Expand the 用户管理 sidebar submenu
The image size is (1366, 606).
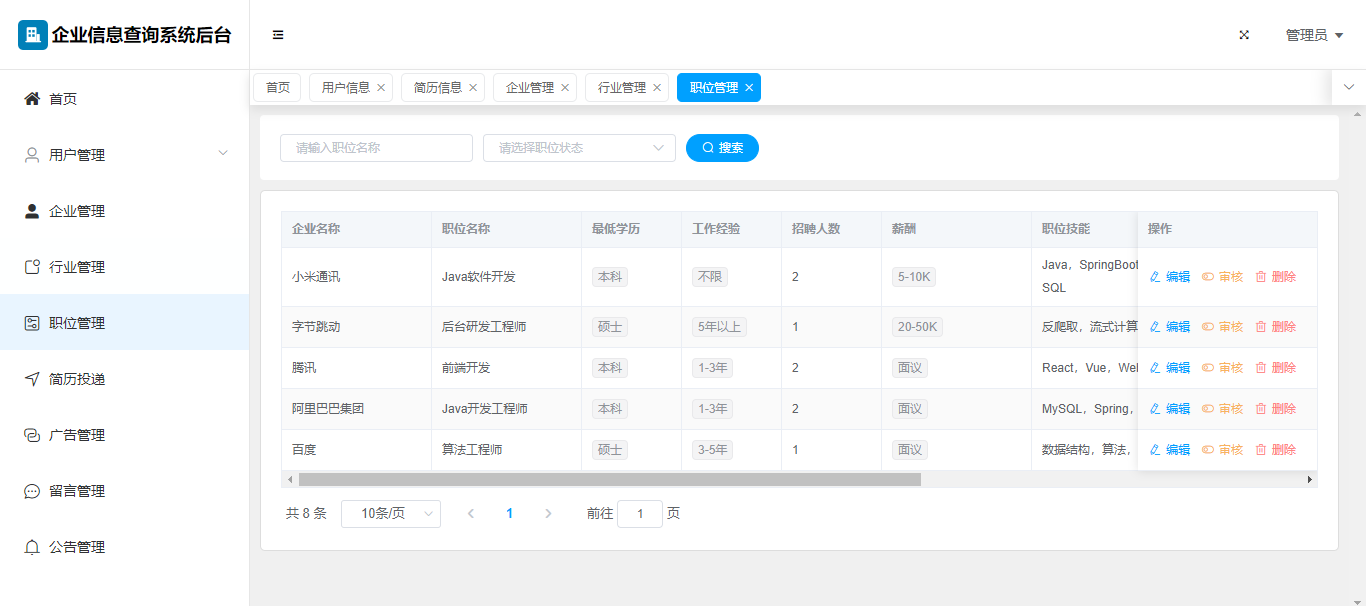(124, 155)
